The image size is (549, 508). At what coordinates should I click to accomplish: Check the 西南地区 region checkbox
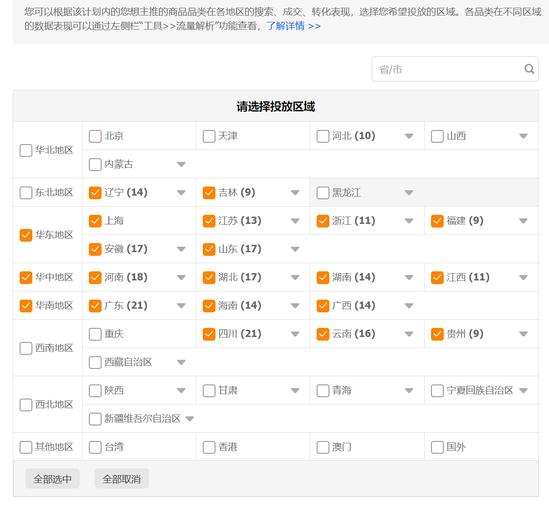click(x=26, y=348)
